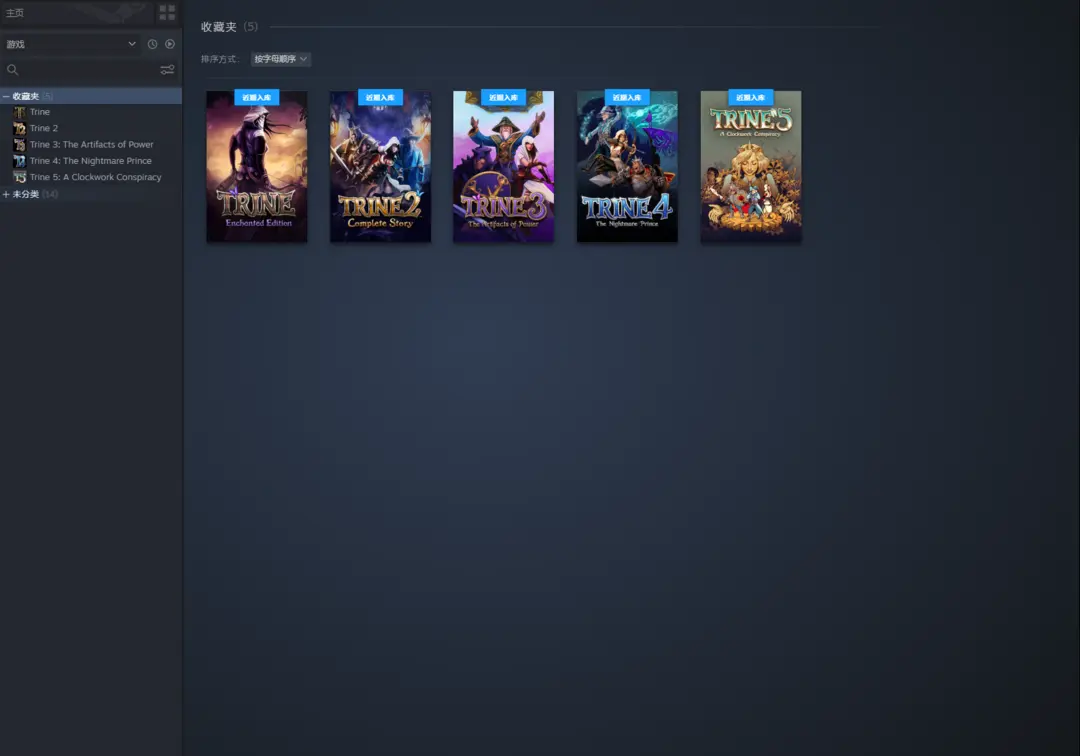
Task: Select Trine 2 in the sidebar
Action: pos(43,128)
